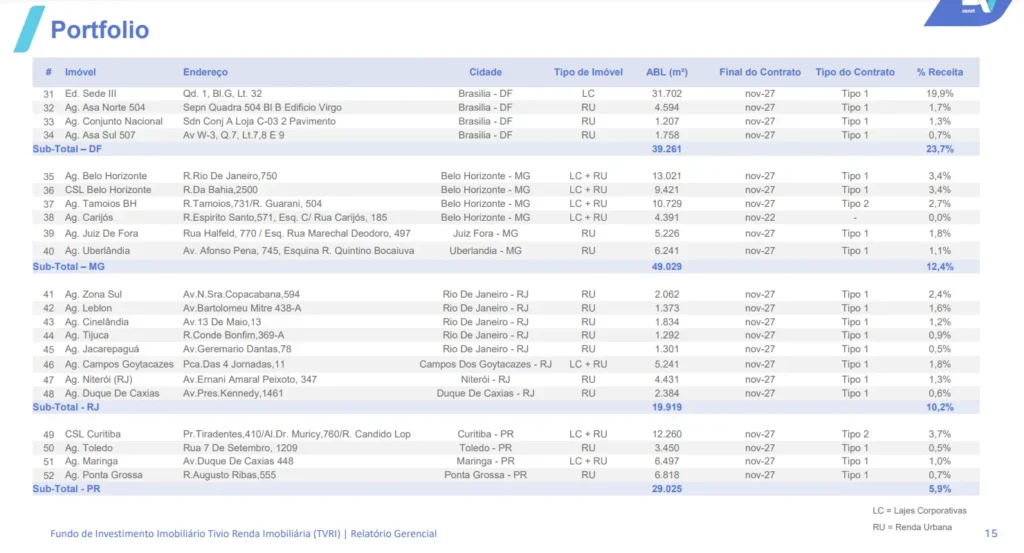The width and height of the screenshot is (1024, 553).
Task: Click the % Receita column header
Action: point(939,72)
